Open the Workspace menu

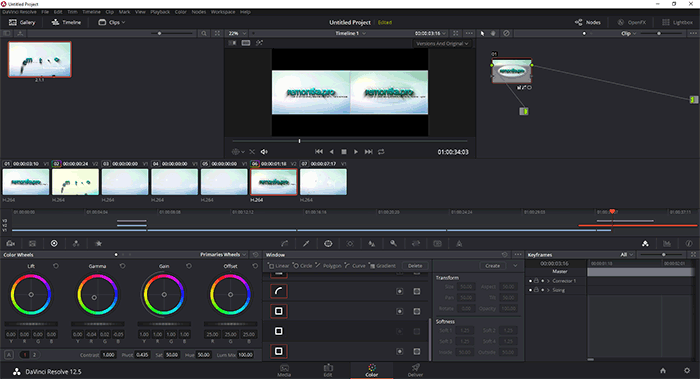[223, 12]
